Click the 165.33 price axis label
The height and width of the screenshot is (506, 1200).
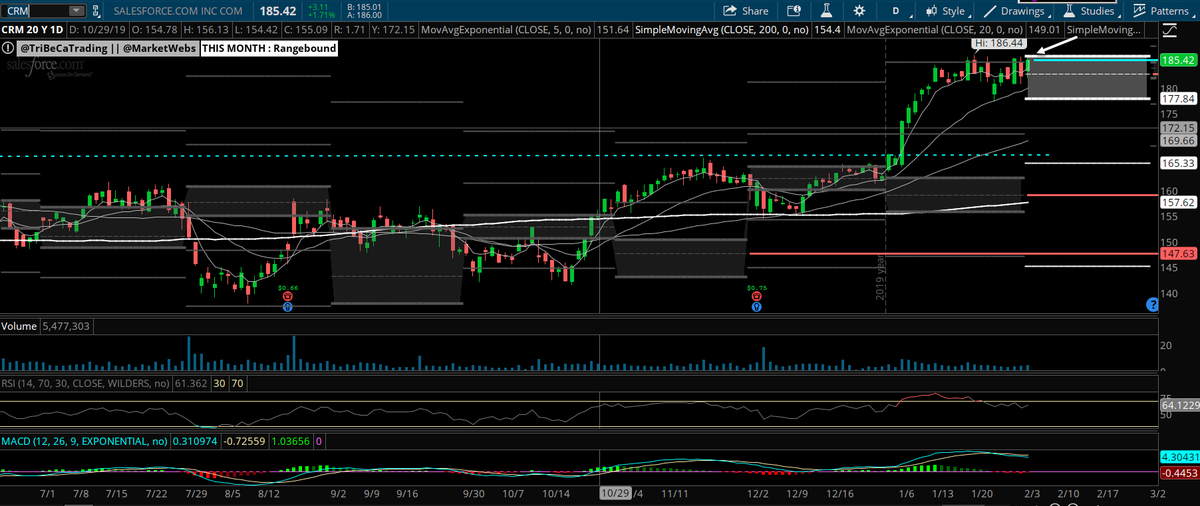click(1179, 163)
